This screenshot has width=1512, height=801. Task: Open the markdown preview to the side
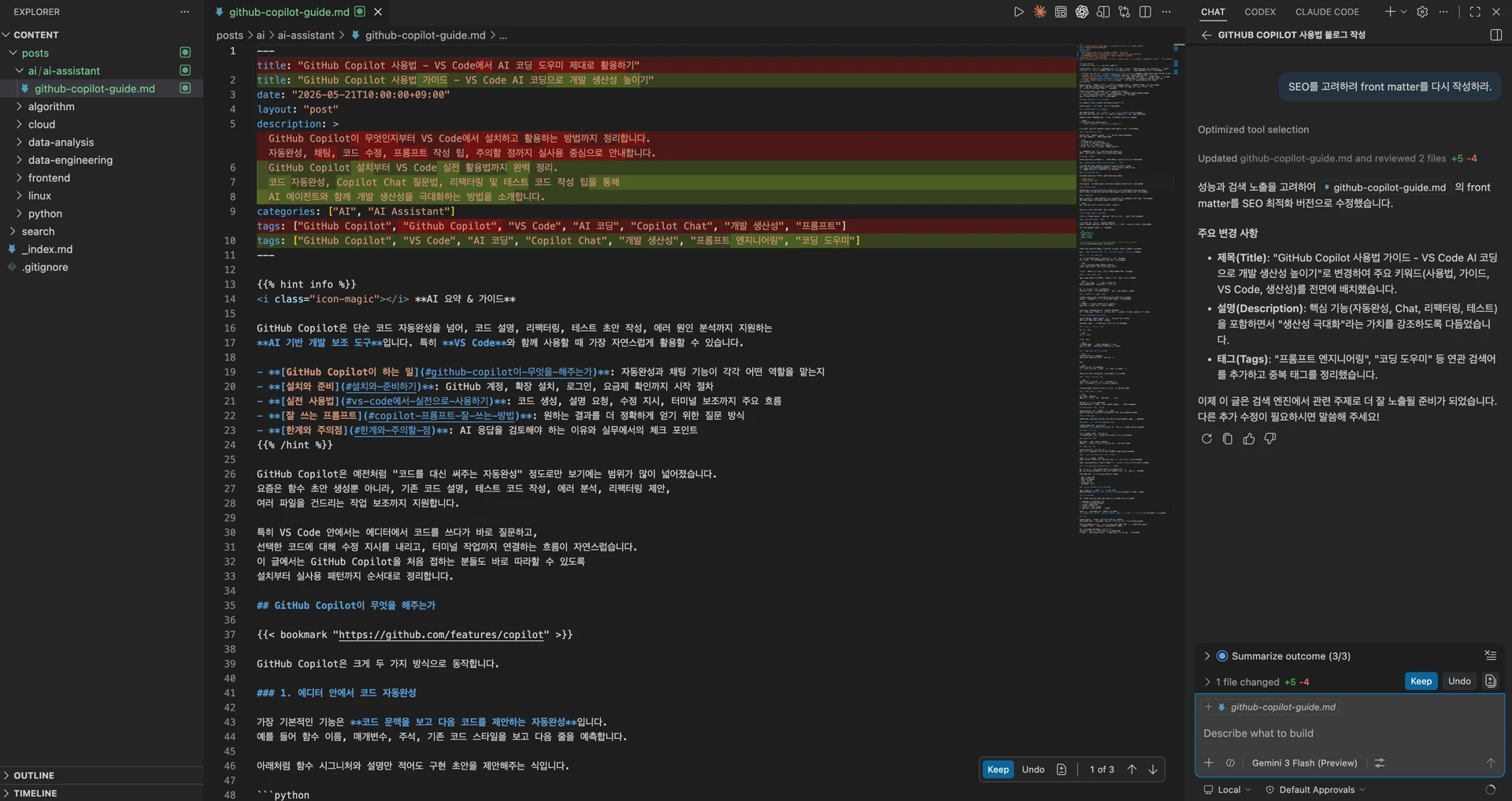point(1103,12)
